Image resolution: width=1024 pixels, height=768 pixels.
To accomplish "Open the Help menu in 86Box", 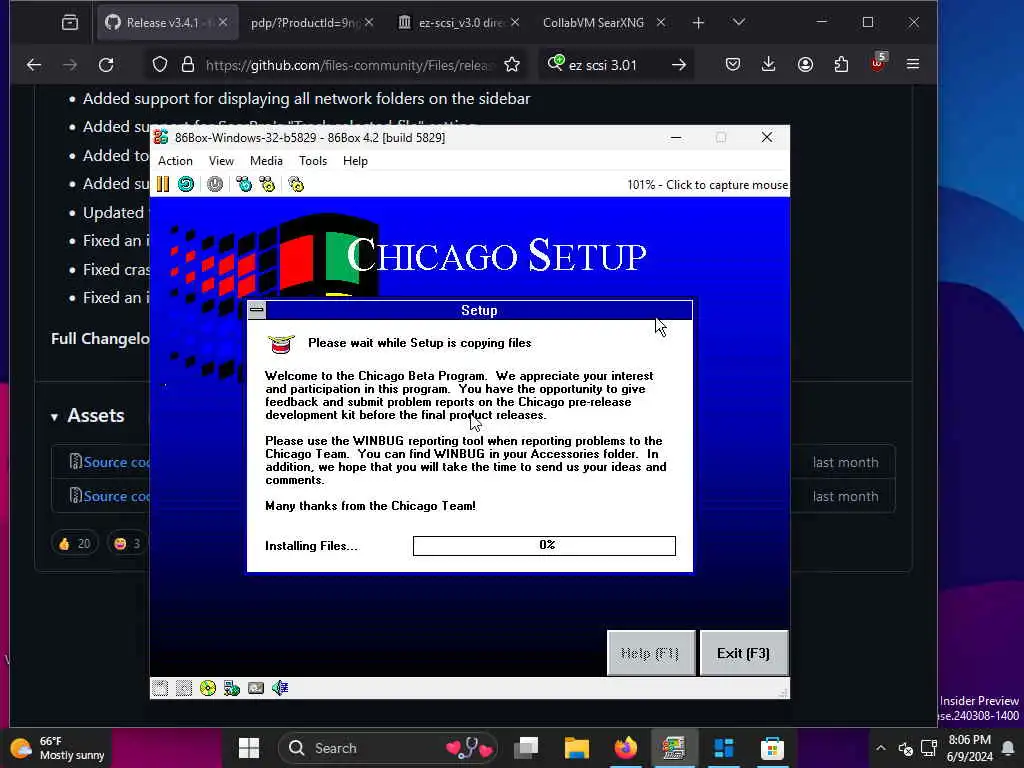I will [355, 161].
